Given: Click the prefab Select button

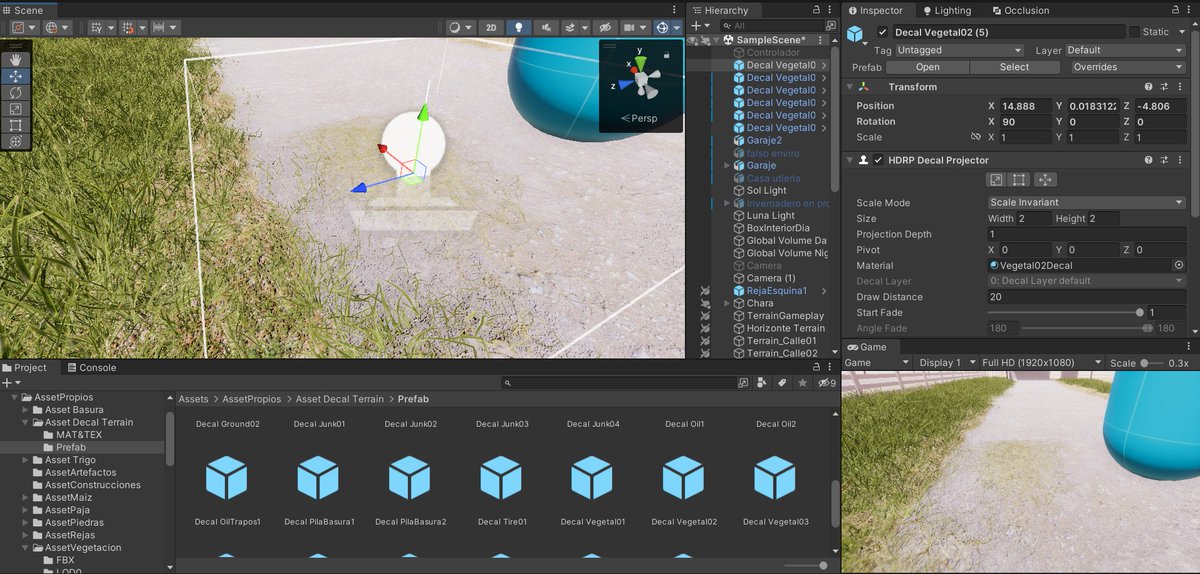Looking at the screenshot, I should click(x=1014, y=67).
